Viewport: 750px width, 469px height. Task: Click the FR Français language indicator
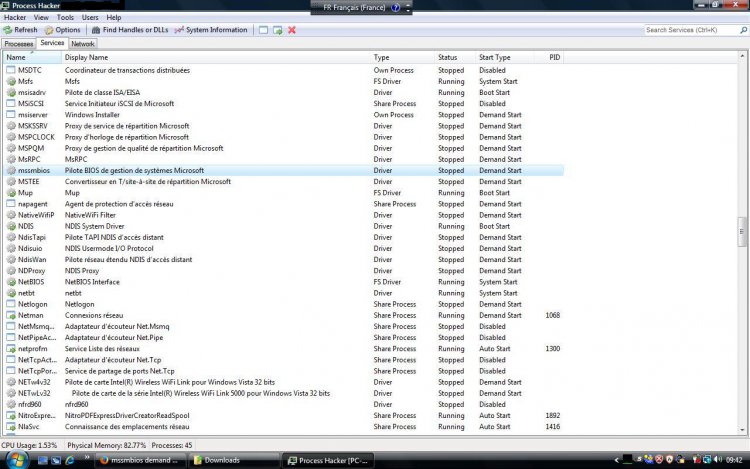point(354,8)
